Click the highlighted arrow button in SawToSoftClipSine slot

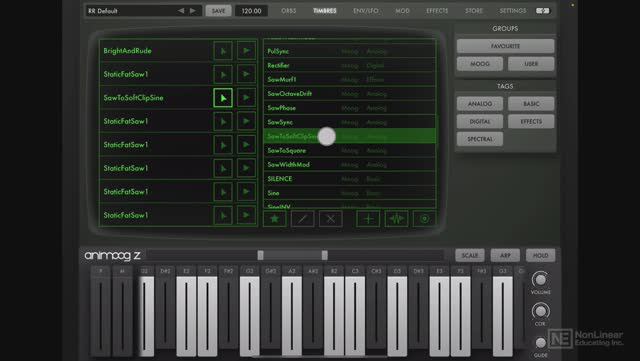(x=223, y=98)
